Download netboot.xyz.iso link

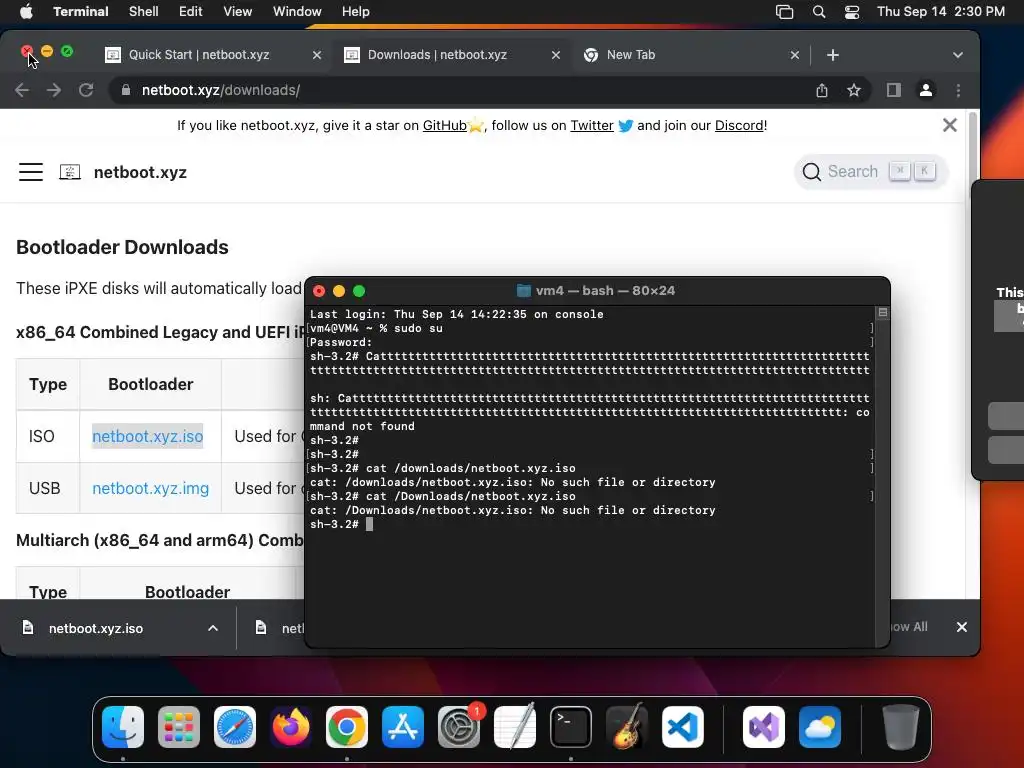(148, 436)
